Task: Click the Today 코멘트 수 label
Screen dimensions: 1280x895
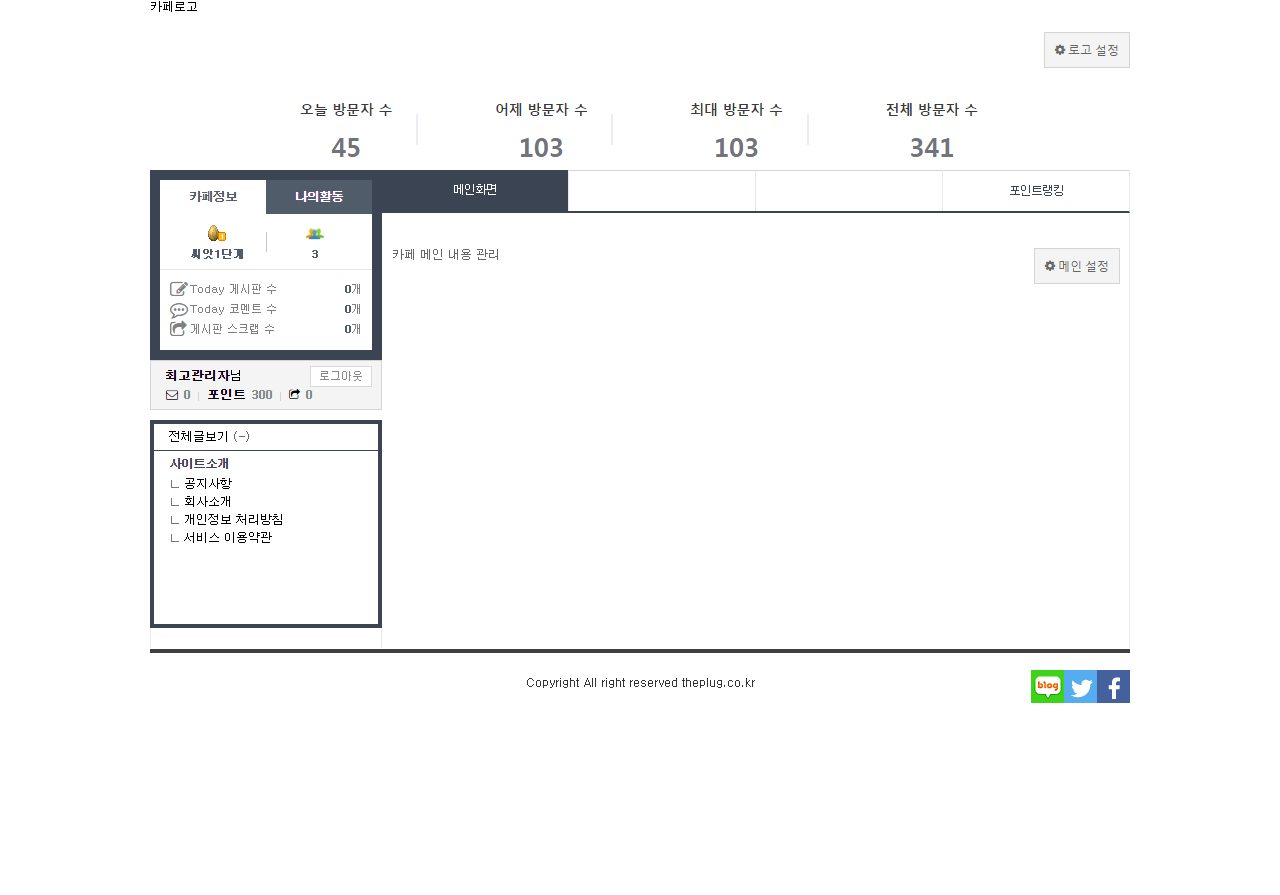Action: click(x=233, y=310)
